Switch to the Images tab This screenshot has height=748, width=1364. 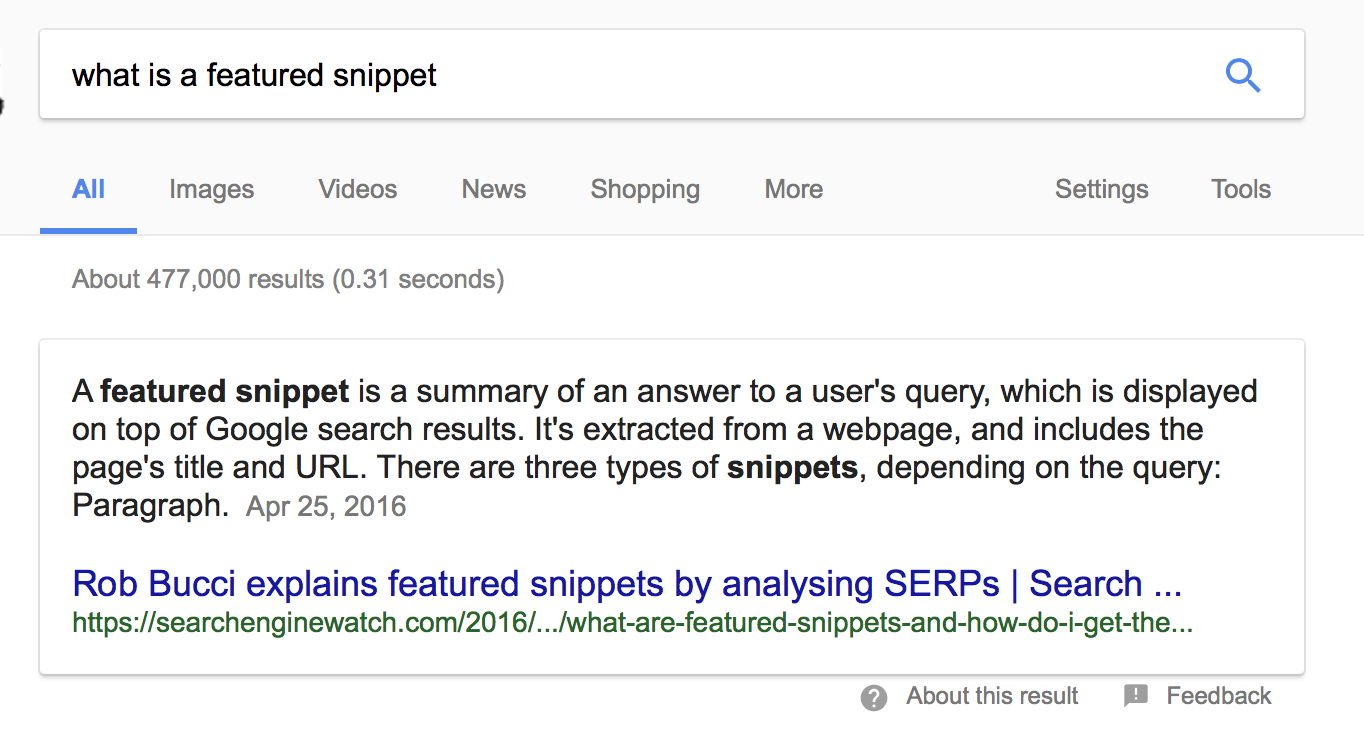[x=211, y=189]
